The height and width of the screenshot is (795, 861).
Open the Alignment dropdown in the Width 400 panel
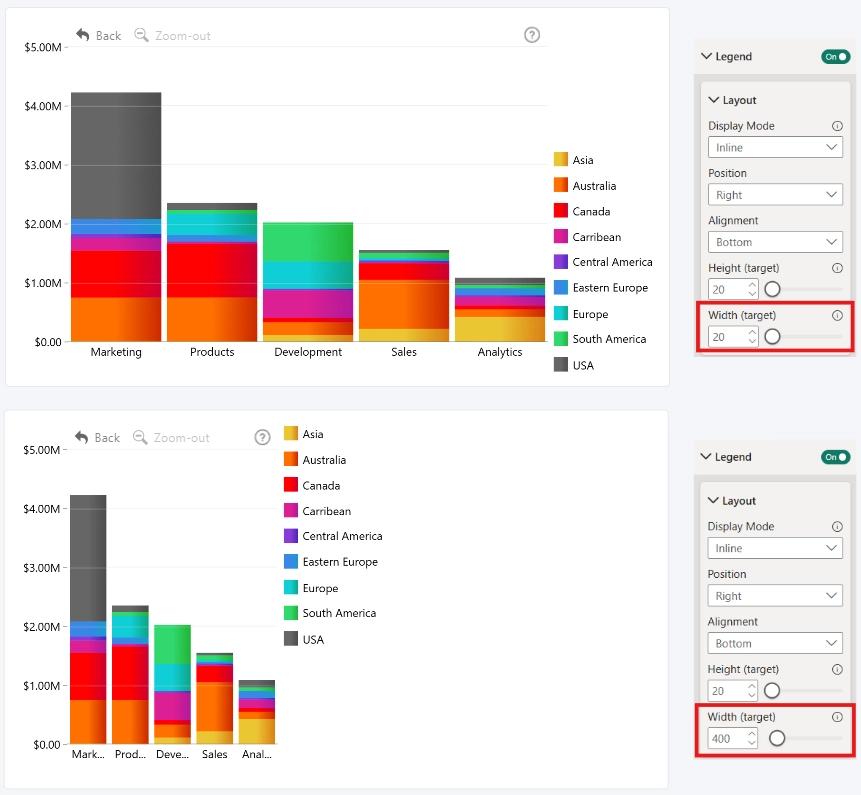(x=775, y=643)
